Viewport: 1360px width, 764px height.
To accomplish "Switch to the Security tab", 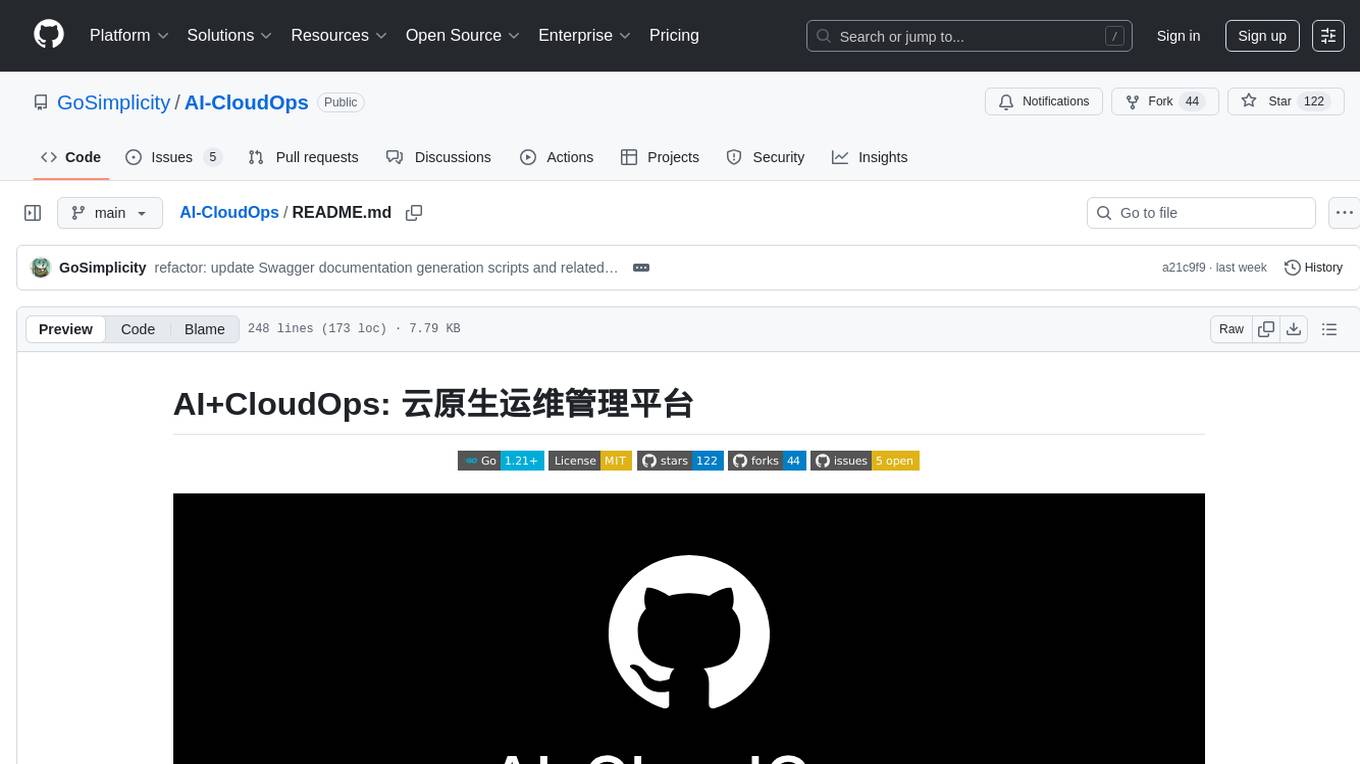I will pyautogui.click(x=766, y=157).
